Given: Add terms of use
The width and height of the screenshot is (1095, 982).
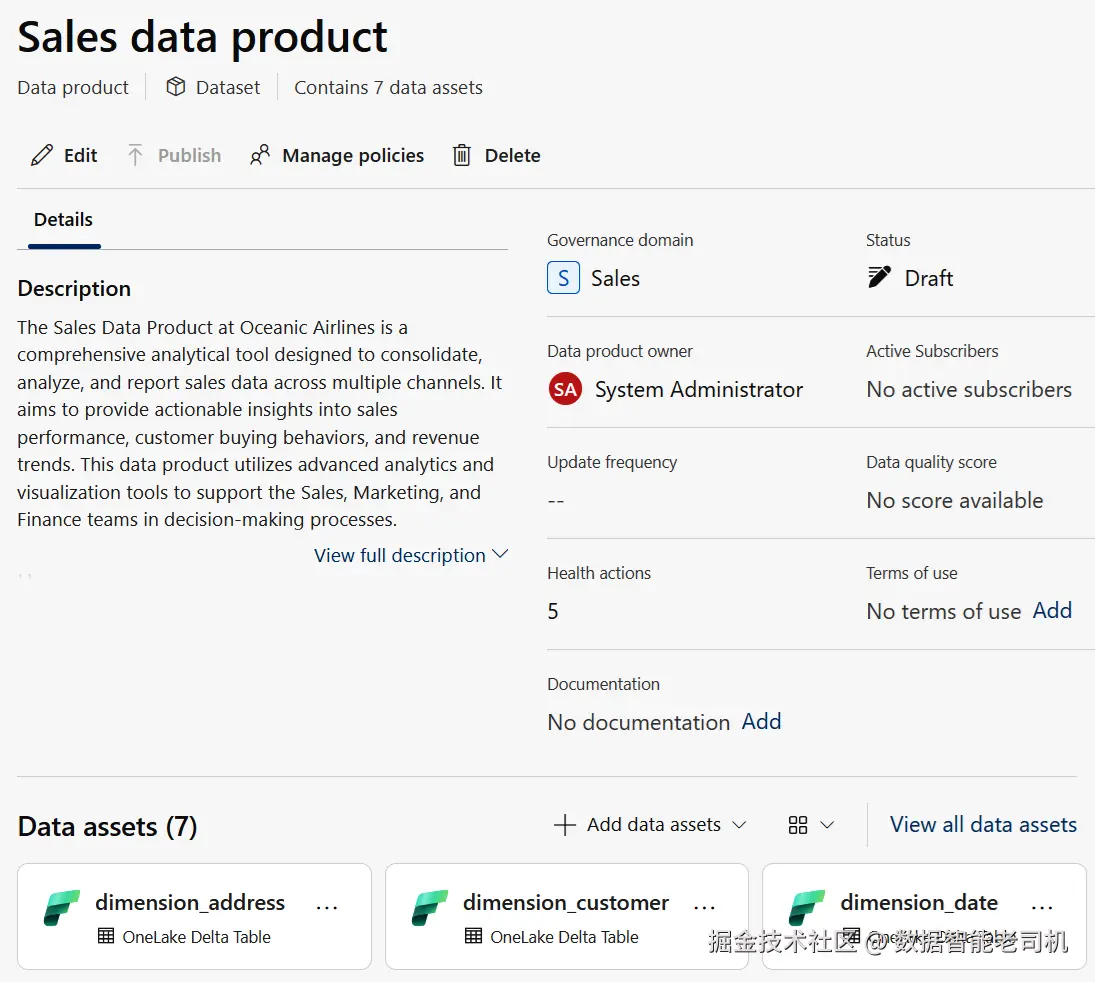Looking at the screenshot, I should [1052, 610].
